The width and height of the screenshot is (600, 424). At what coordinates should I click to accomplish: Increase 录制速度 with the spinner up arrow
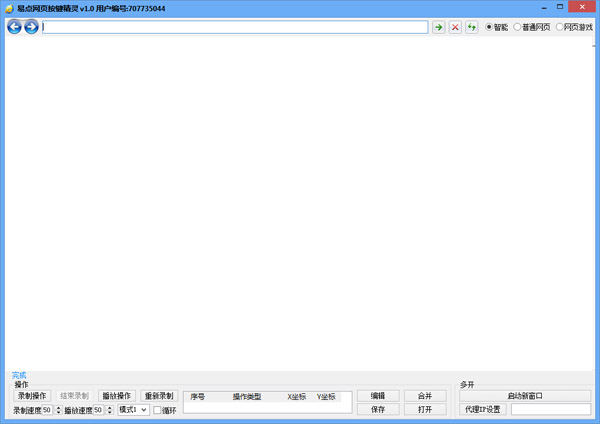coord(58,408)
